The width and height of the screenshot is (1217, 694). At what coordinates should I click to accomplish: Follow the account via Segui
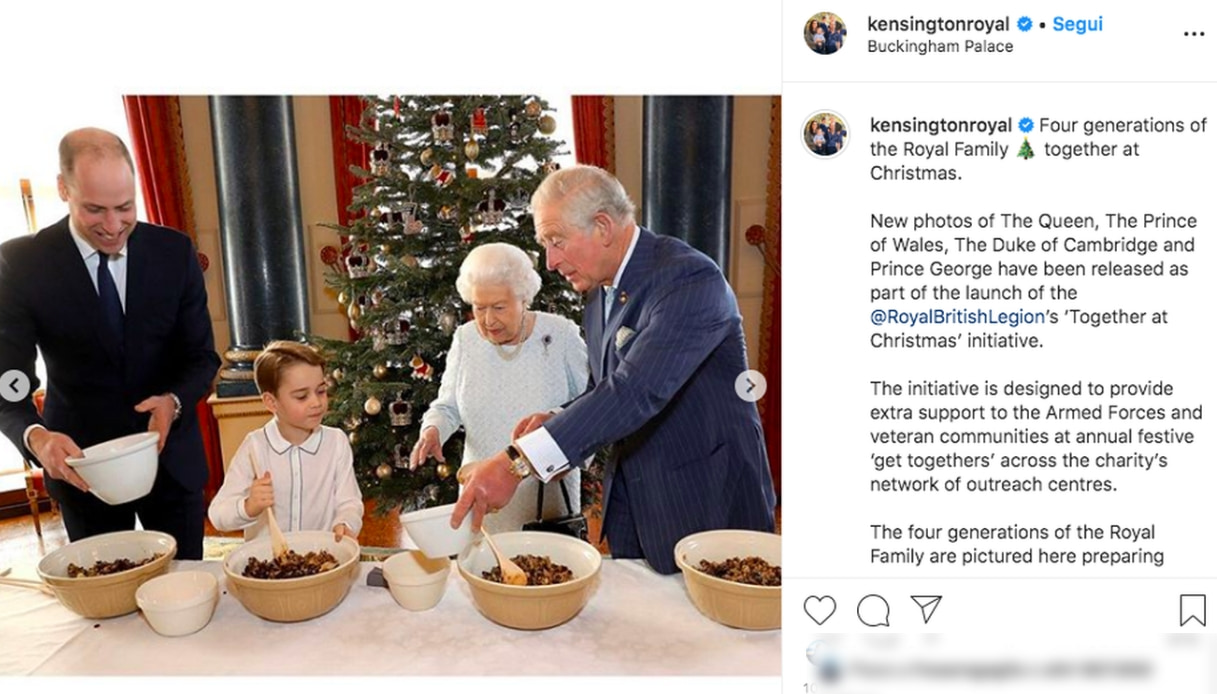pos(1077,24)
